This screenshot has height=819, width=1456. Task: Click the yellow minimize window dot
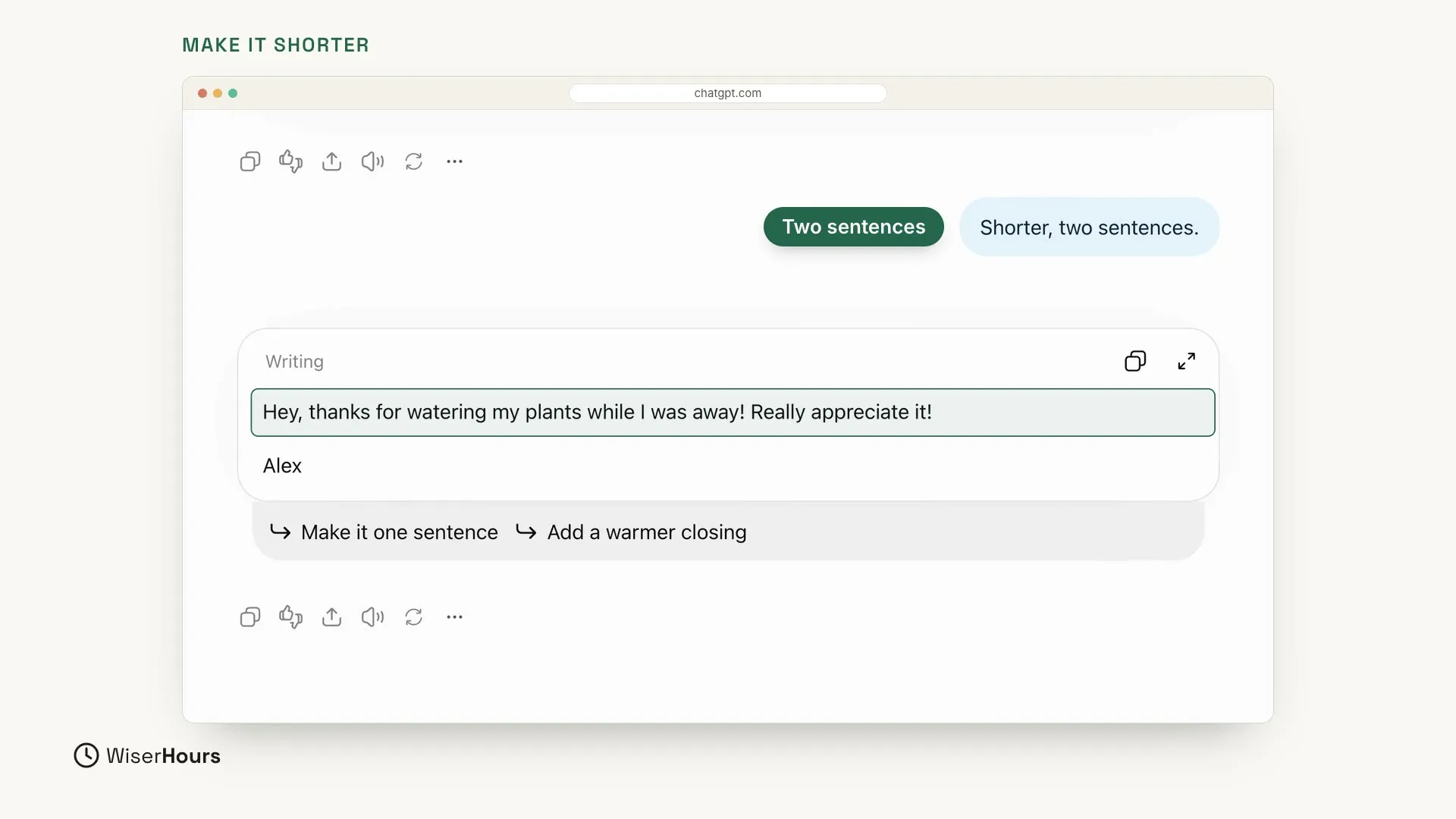point(218,93)
